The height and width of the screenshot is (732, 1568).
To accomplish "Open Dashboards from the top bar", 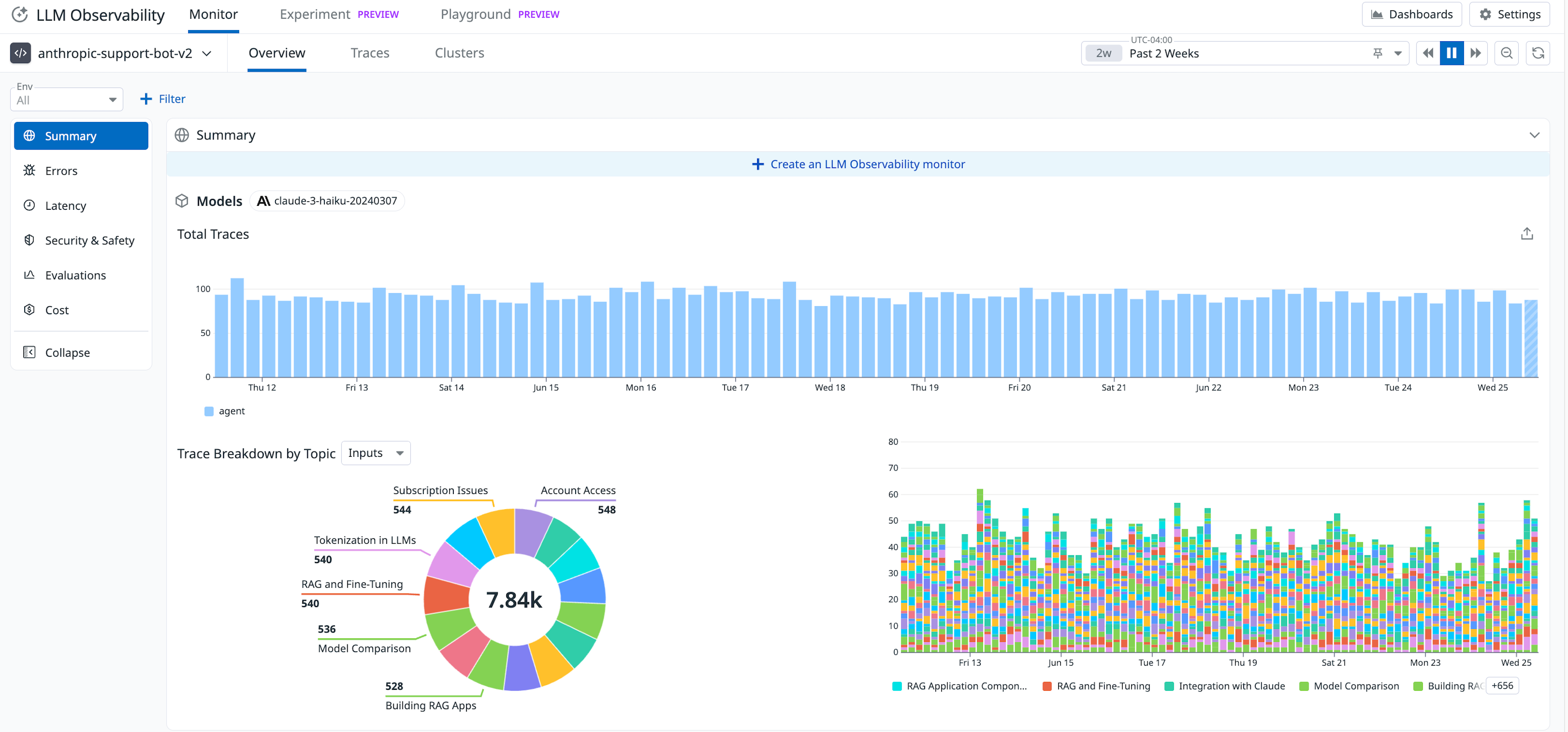I will click(x=1412, y=14).
